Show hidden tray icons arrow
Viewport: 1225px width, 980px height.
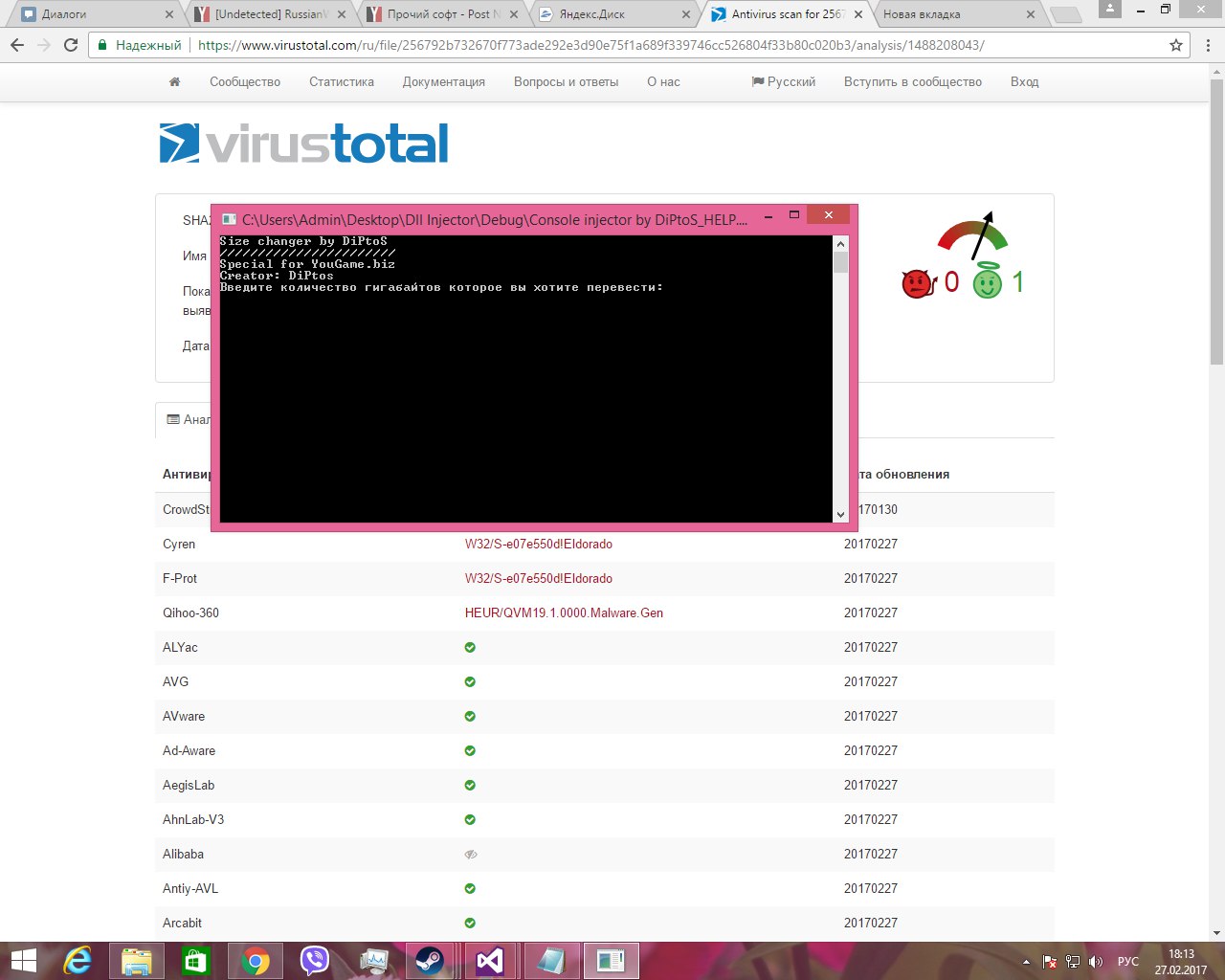pyautogui.click(x=1026, y=962)
